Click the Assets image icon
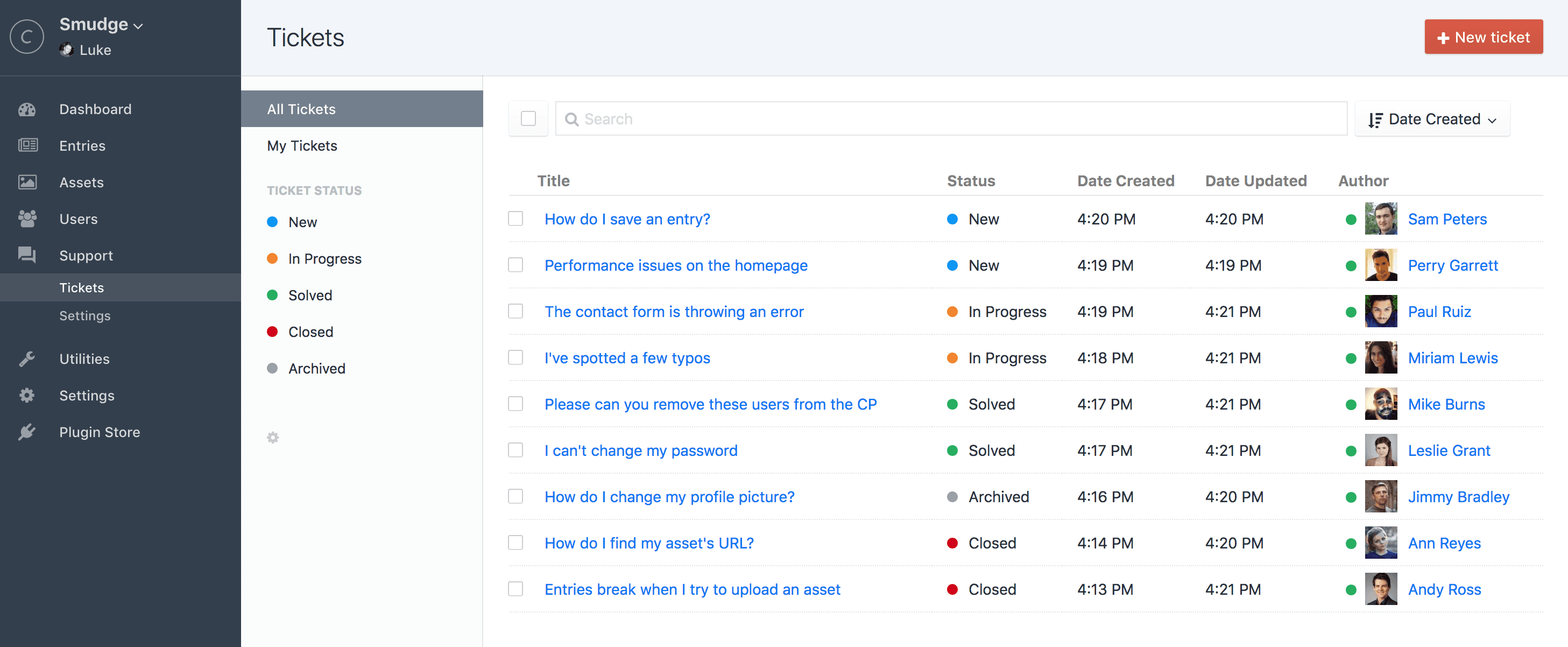 click(x=27, y=182)
